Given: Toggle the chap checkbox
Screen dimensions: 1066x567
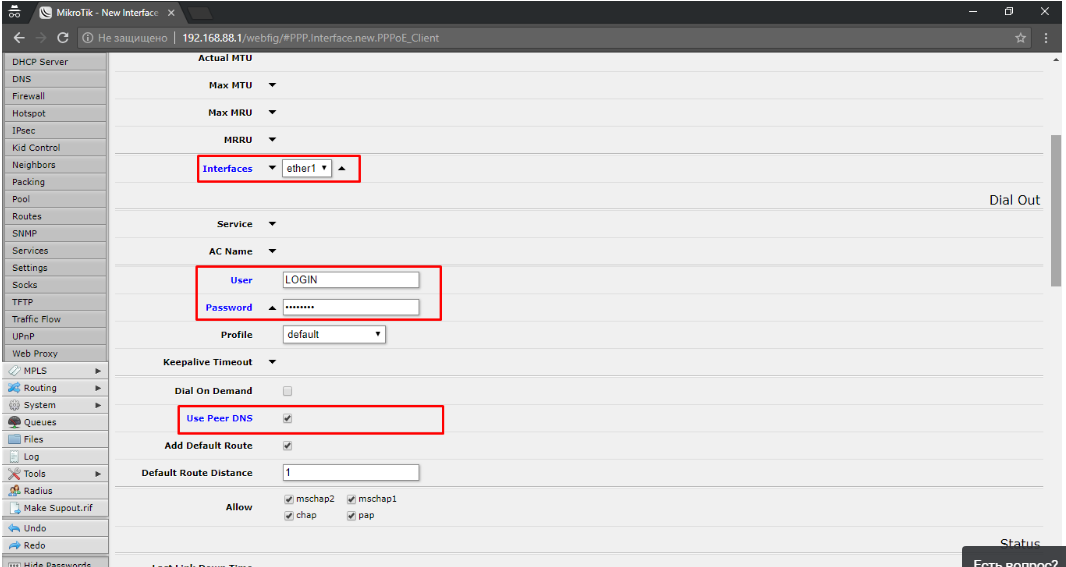Looking at the screenshot, I should tap(289, 515).
